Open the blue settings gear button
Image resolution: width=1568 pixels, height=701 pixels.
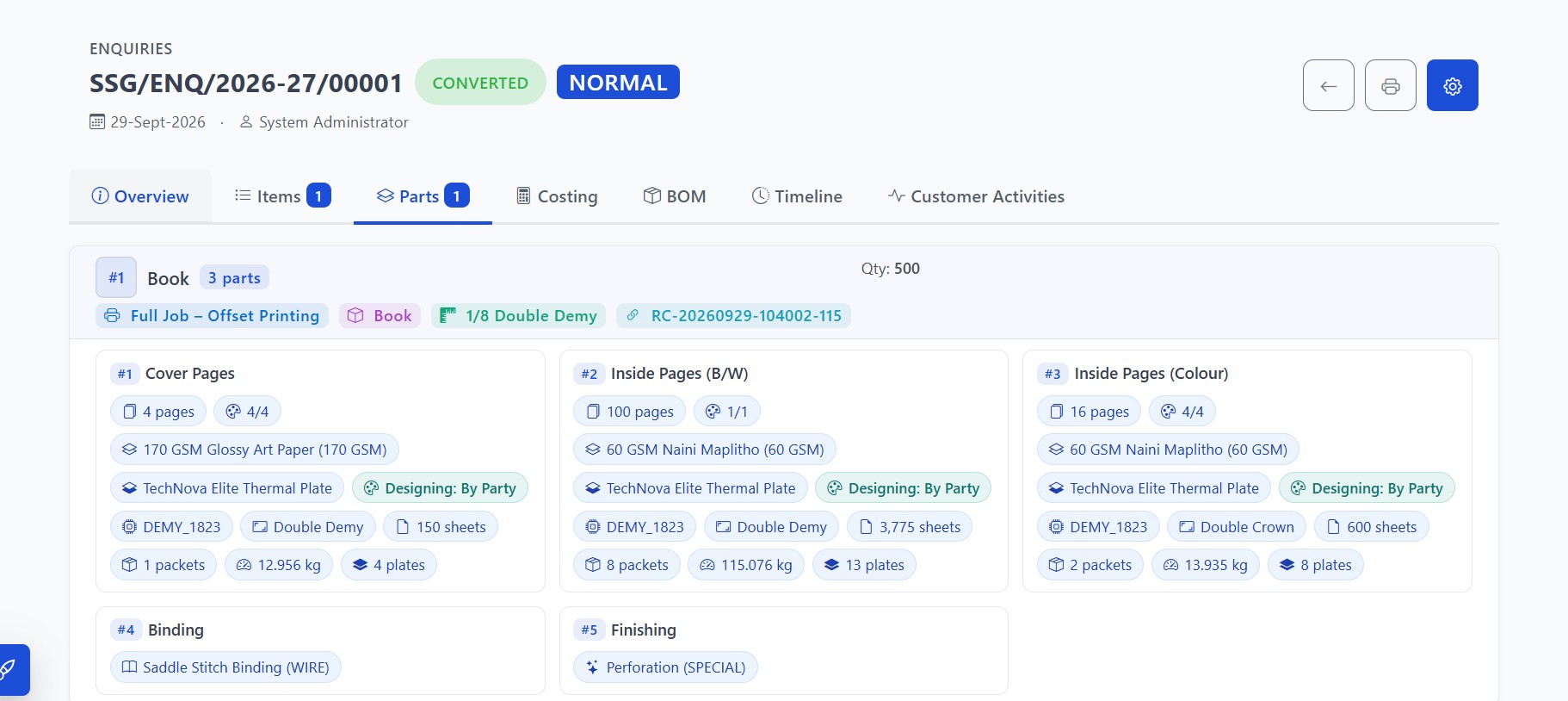1452,85
